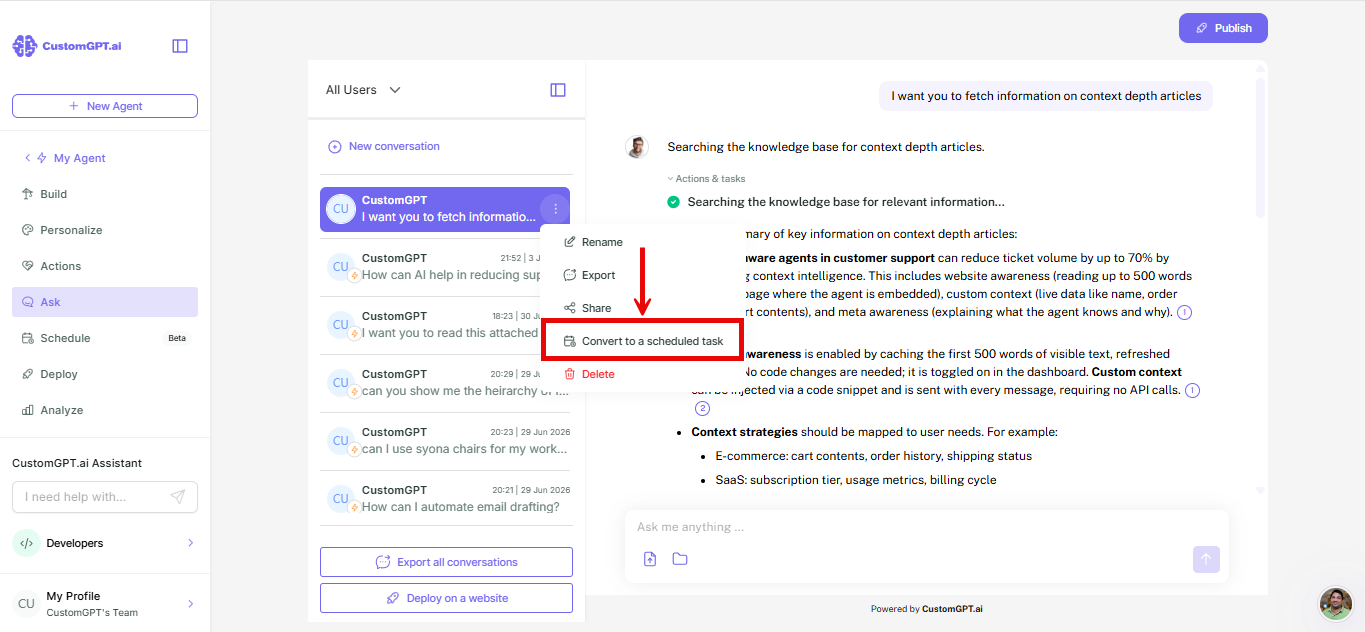1365x632 pixels.
Task: Open options menu for the selected conversation
Action: pos(555,209)
